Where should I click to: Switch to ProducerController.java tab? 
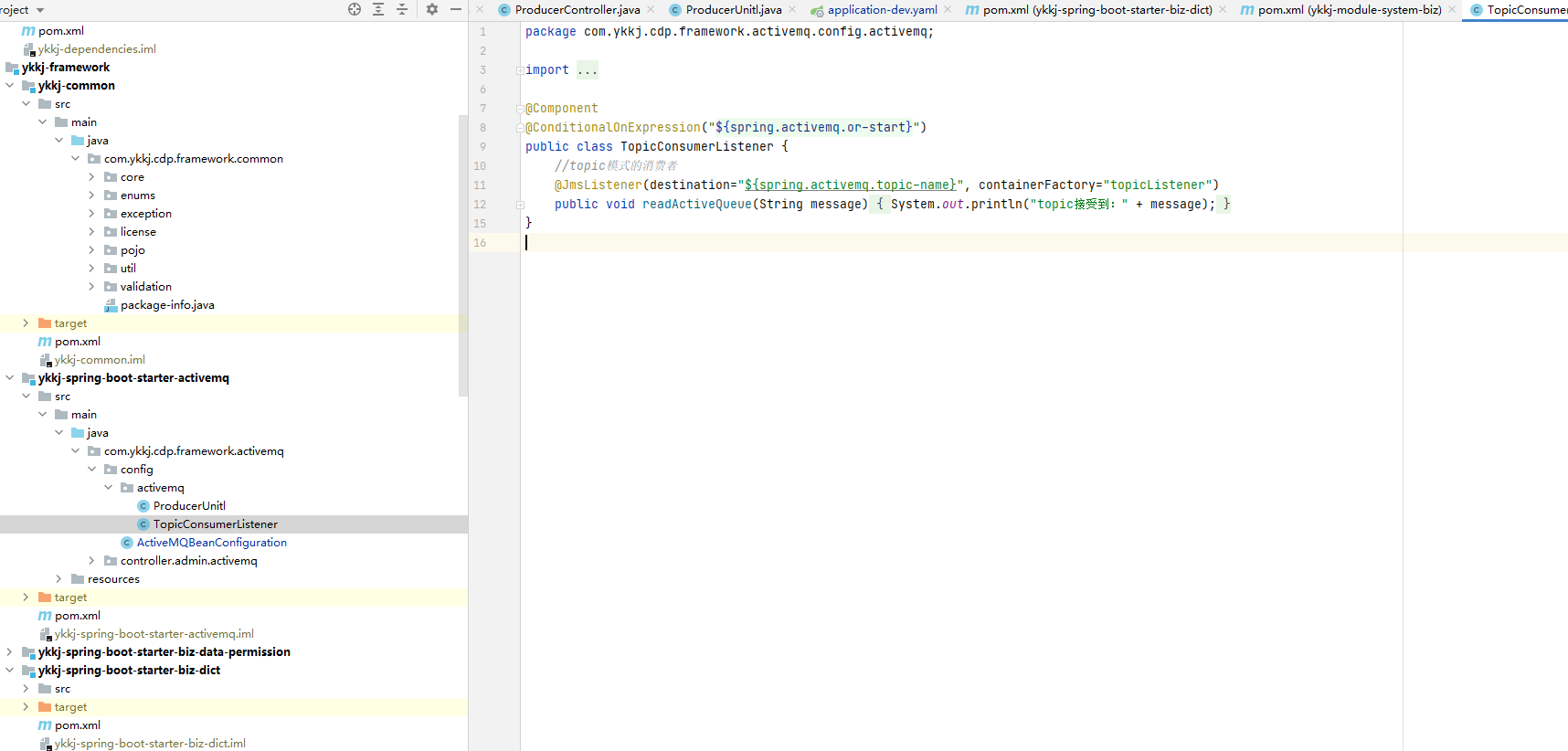pyautogui.click(x=577, y=10)
